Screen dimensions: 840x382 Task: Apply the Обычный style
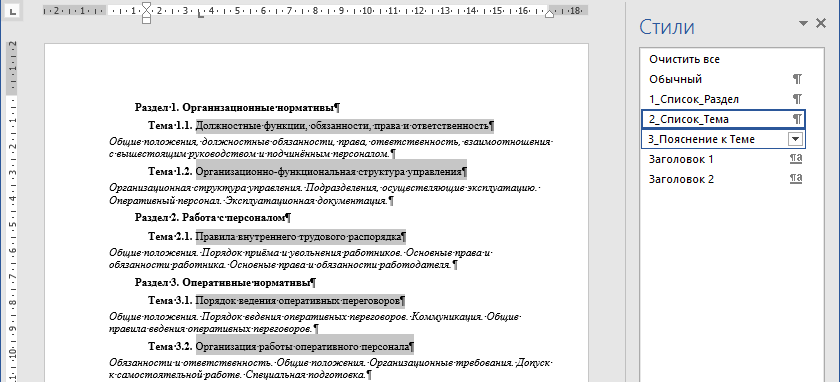point(723,79)
